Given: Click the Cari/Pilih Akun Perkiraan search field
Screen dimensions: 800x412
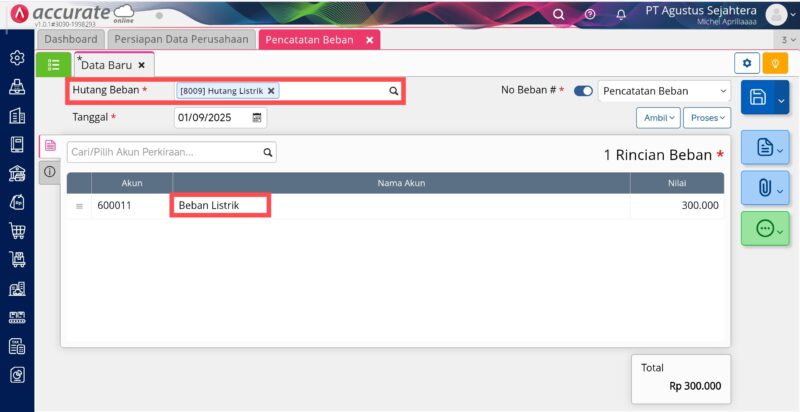Looking at the screenshot, I should [163, 152].
